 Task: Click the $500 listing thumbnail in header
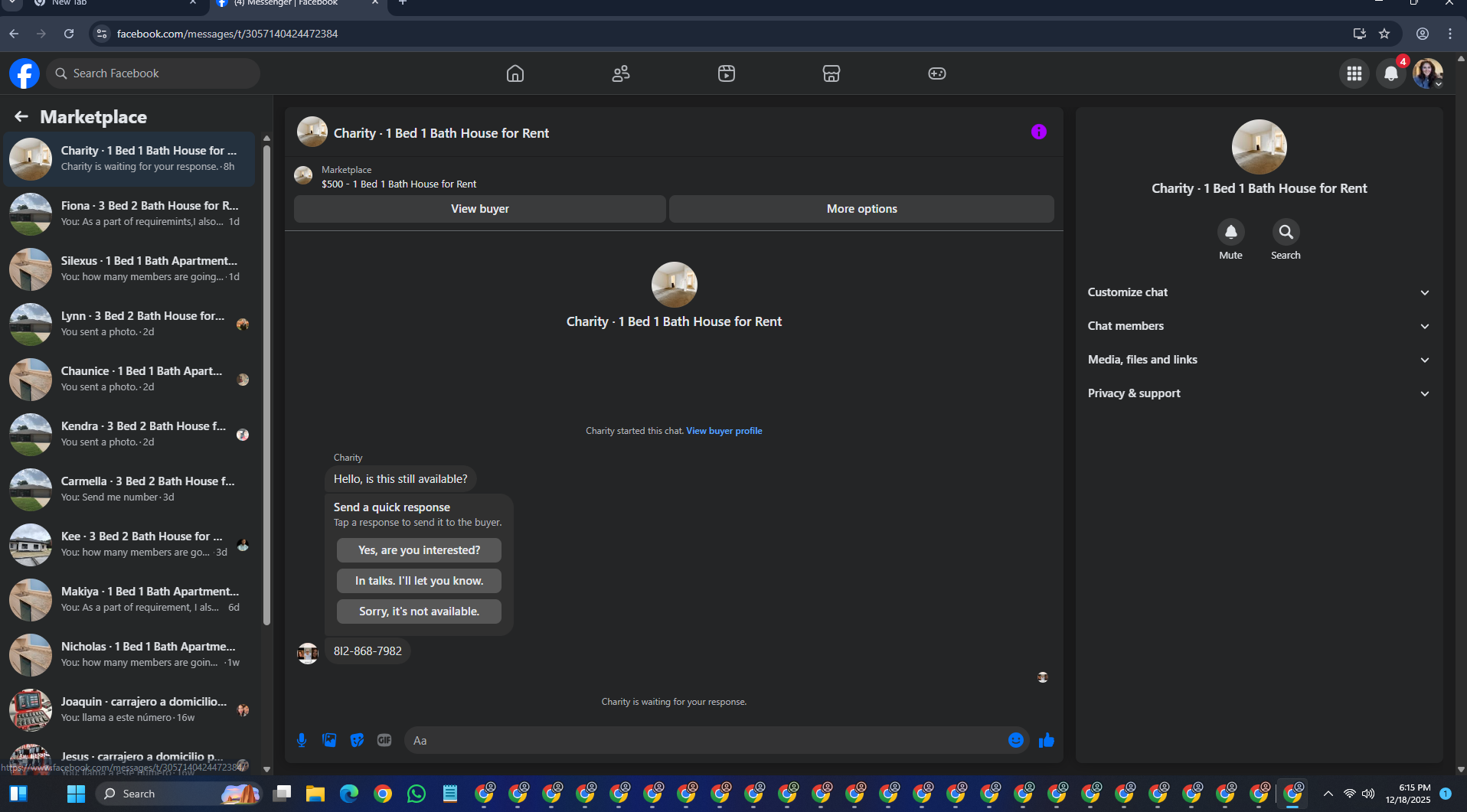304,177
